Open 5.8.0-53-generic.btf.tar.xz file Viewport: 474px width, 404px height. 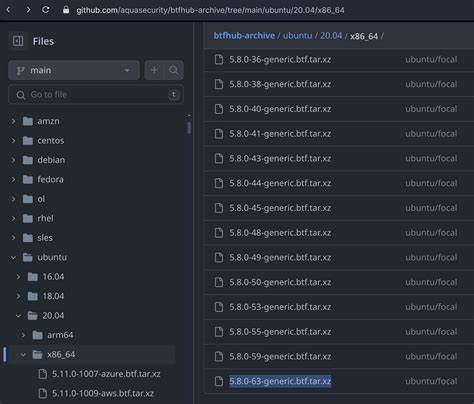pos(280,307)
